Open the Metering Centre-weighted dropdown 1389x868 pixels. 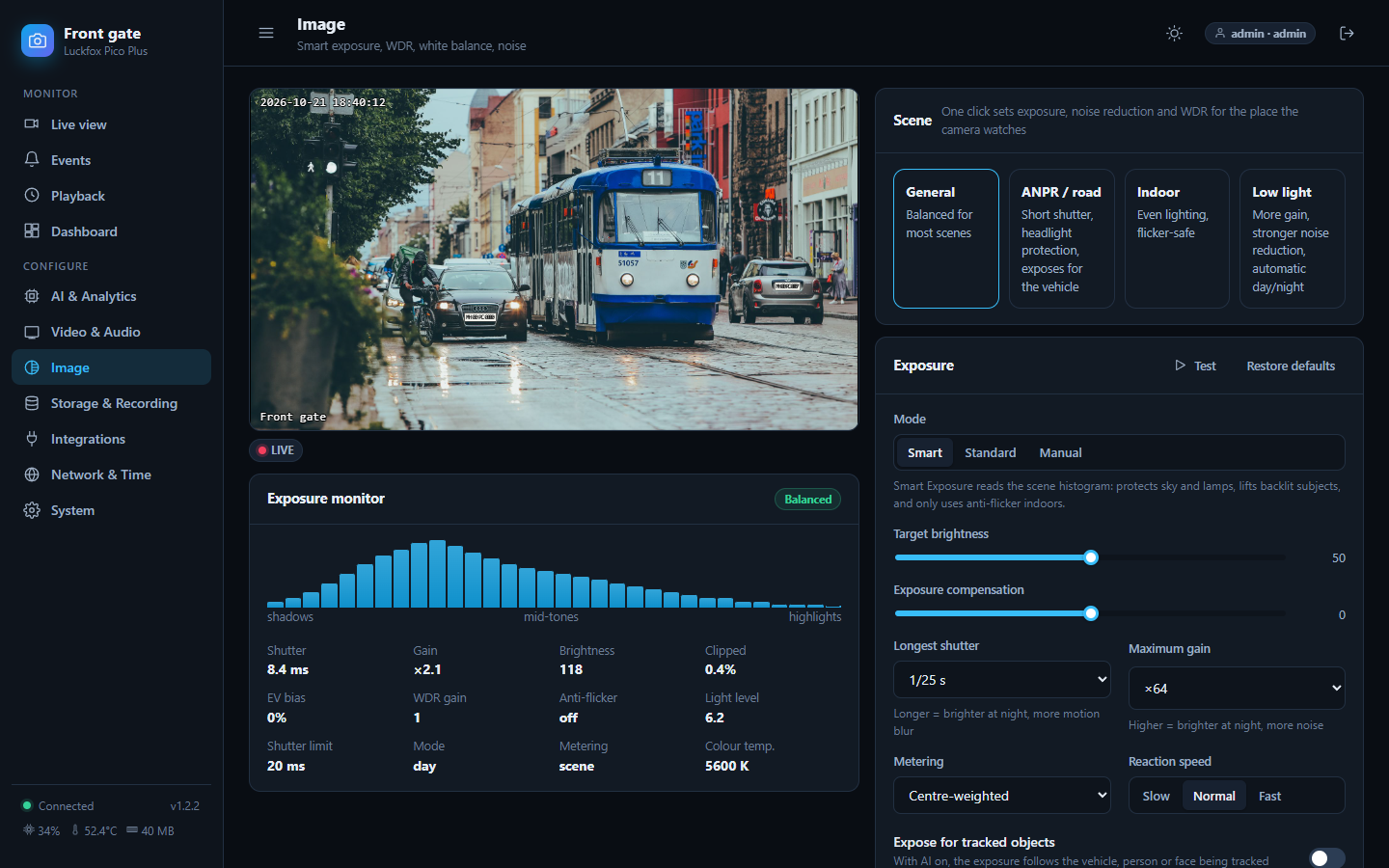point(1002,796)
